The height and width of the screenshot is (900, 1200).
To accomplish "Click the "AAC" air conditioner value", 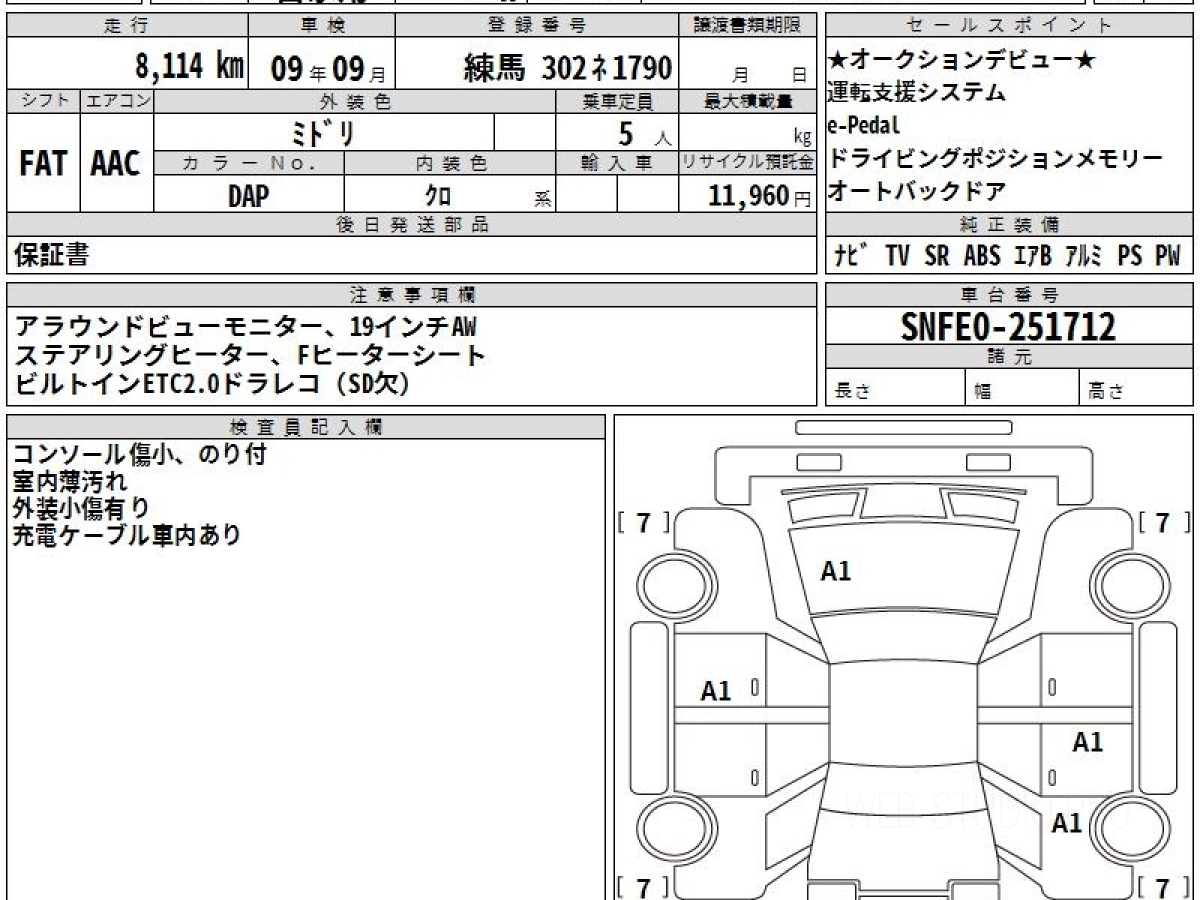I will click(x=116, y=164).
